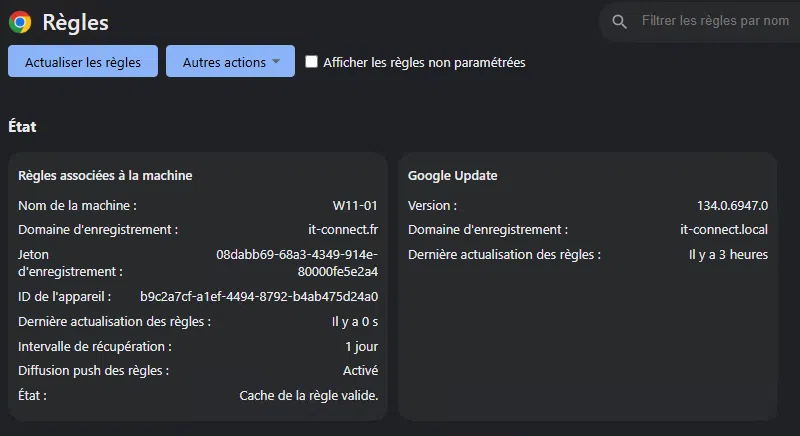This screenshot has height=436, width=800.
Task: Select the "Google Update" card title
Action: [x=453, y=176]
